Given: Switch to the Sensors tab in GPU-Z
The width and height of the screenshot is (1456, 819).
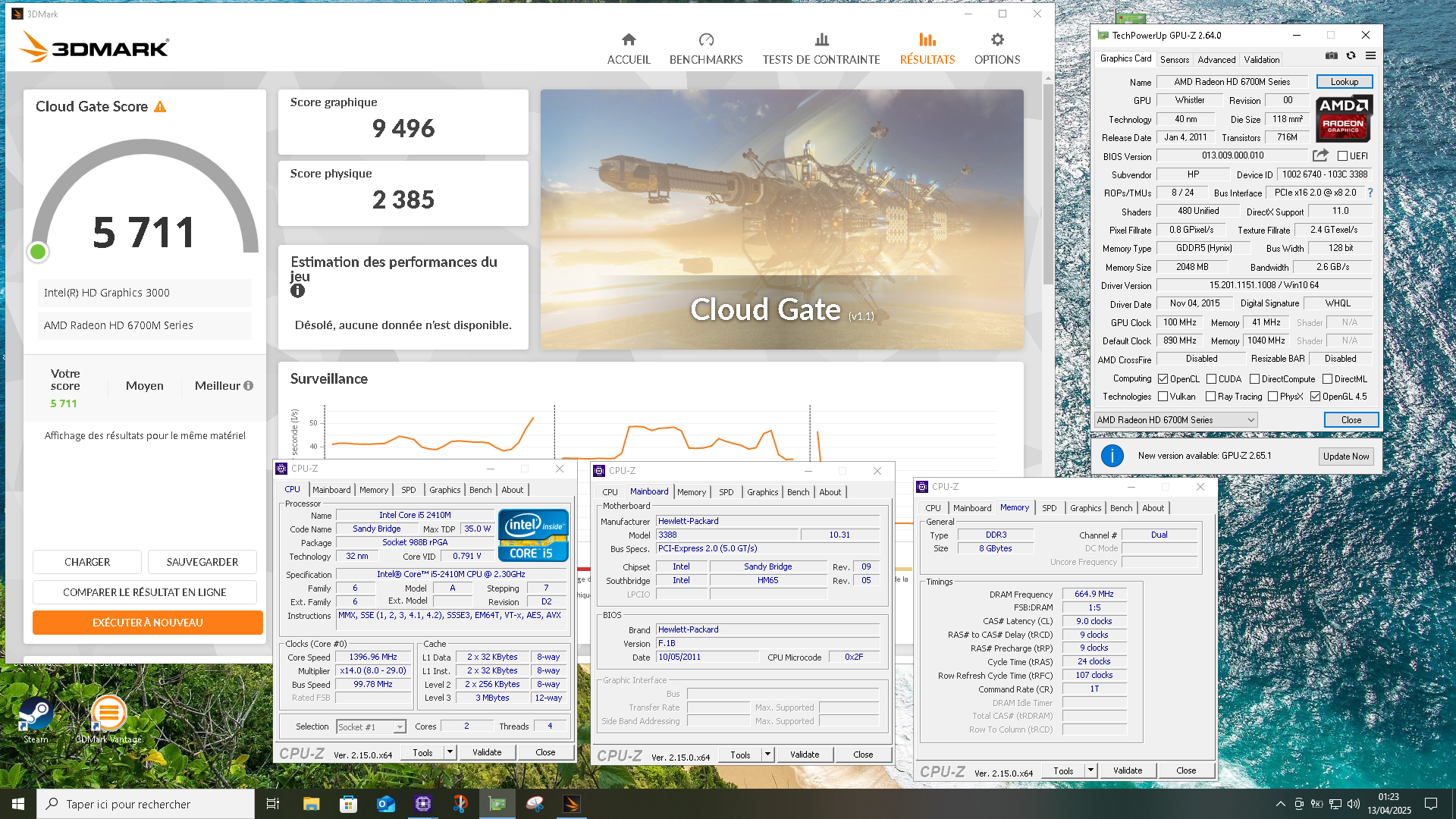Looking at the screenshot, I should (1175, 60).
